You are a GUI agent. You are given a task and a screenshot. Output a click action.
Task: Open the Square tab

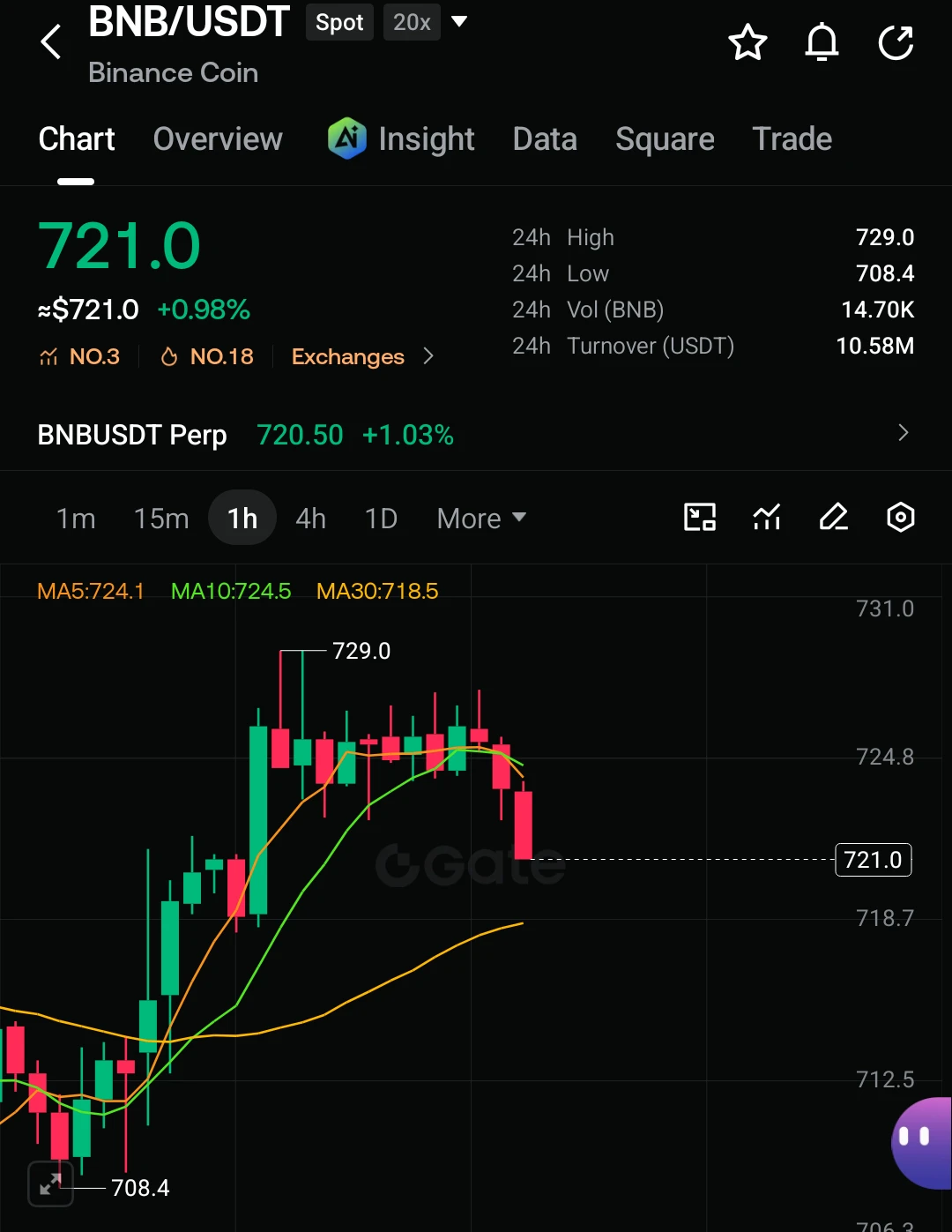point(665,138)
